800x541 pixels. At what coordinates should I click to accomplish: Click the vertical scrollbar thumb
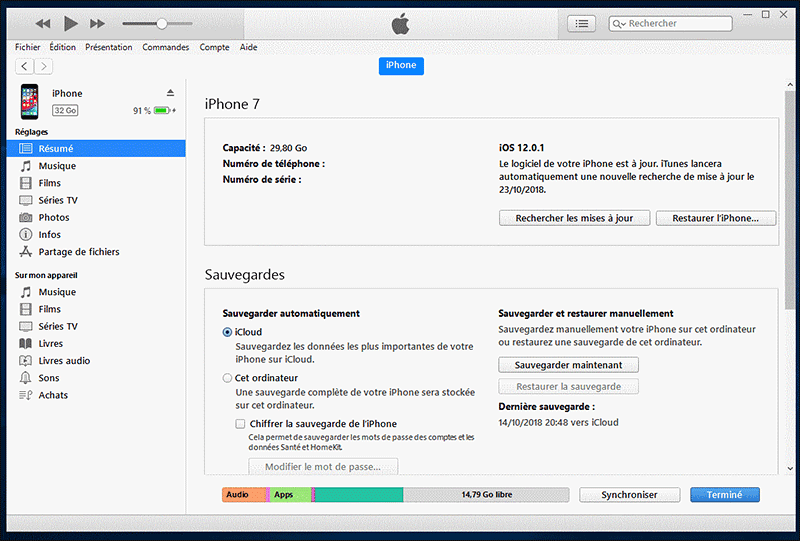[790, 200]
